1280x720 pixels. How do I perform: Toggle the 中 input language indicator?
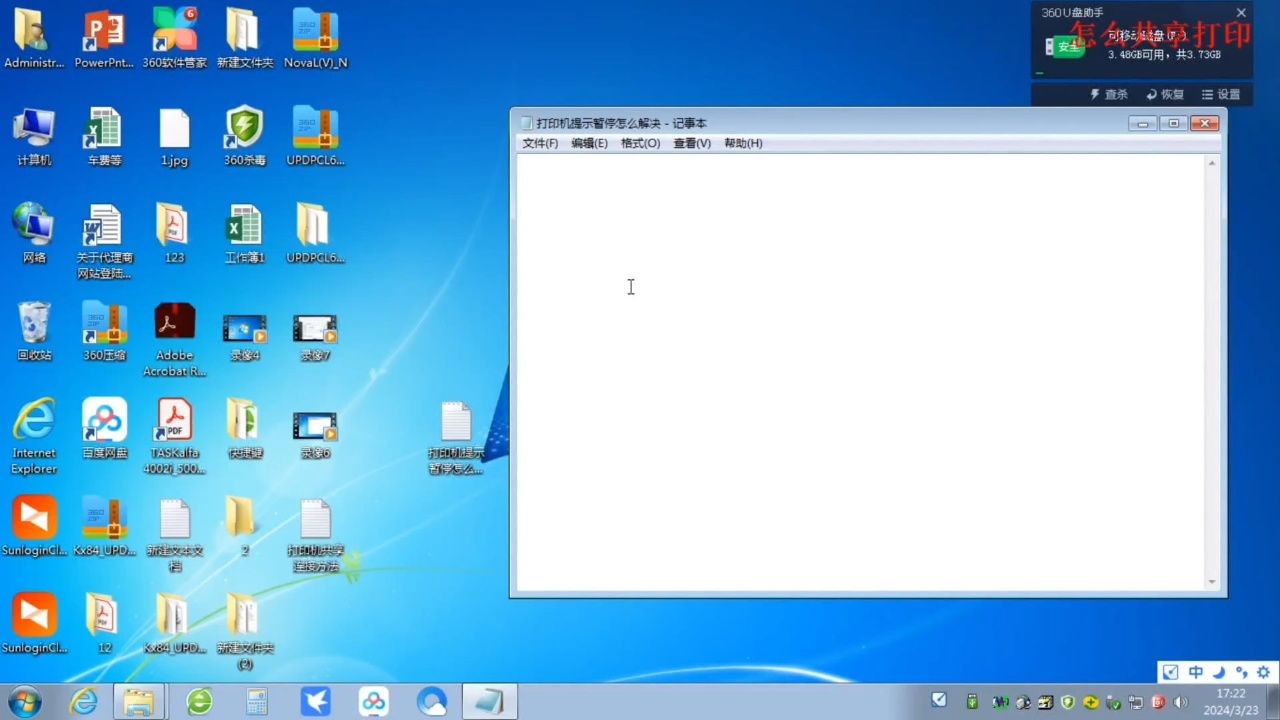tap(1196, 672)
